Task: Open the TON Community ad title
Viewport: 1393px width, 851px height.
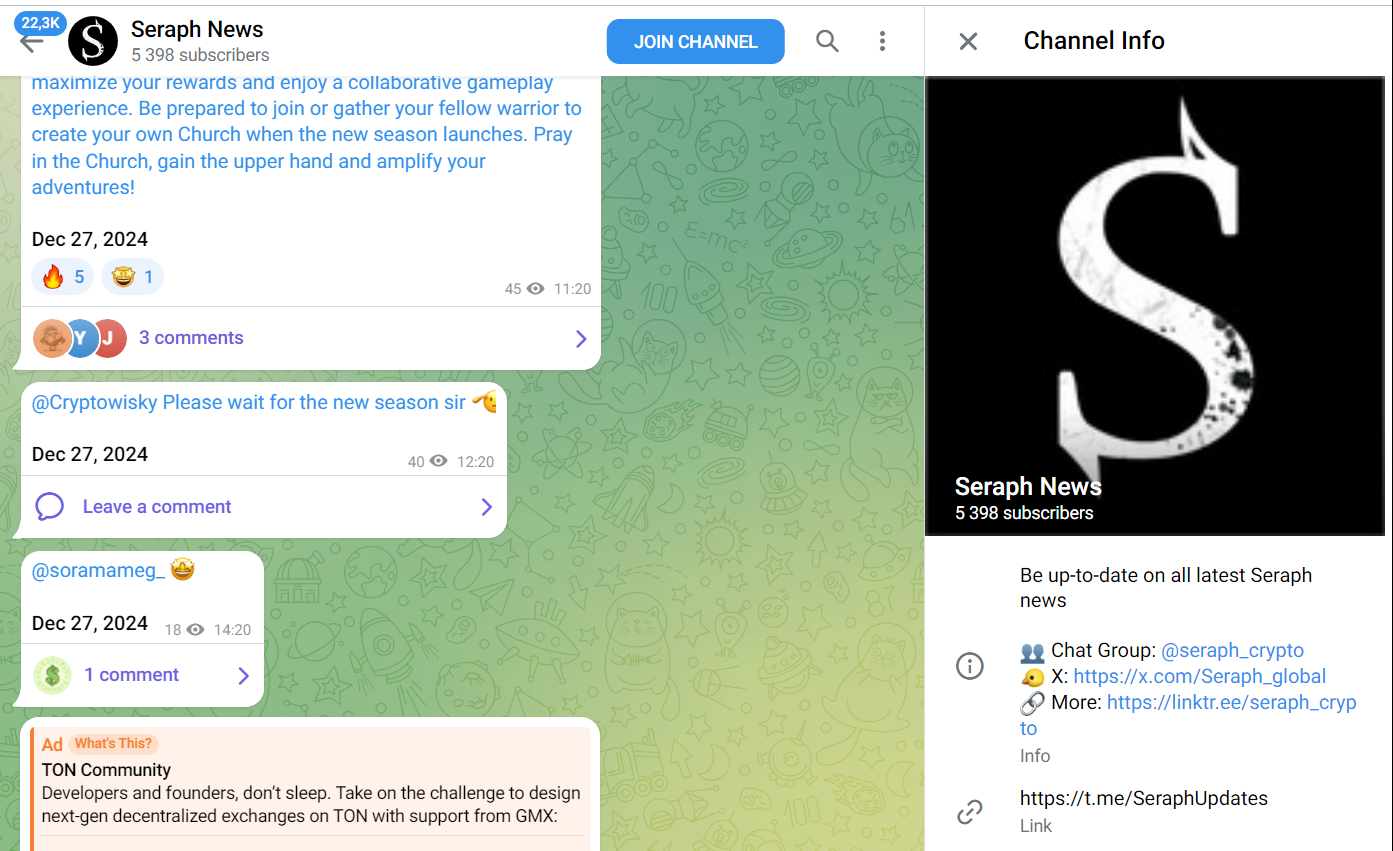Action: pyautogui.click(x=106, y=770)
